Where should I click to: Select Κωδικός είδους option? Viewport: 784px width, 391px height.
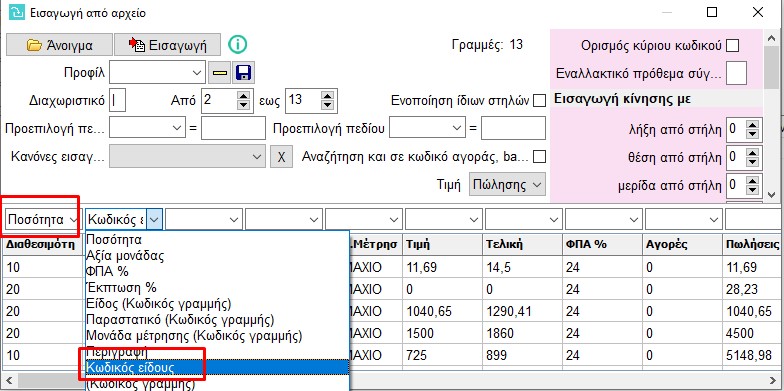point(218,368)
